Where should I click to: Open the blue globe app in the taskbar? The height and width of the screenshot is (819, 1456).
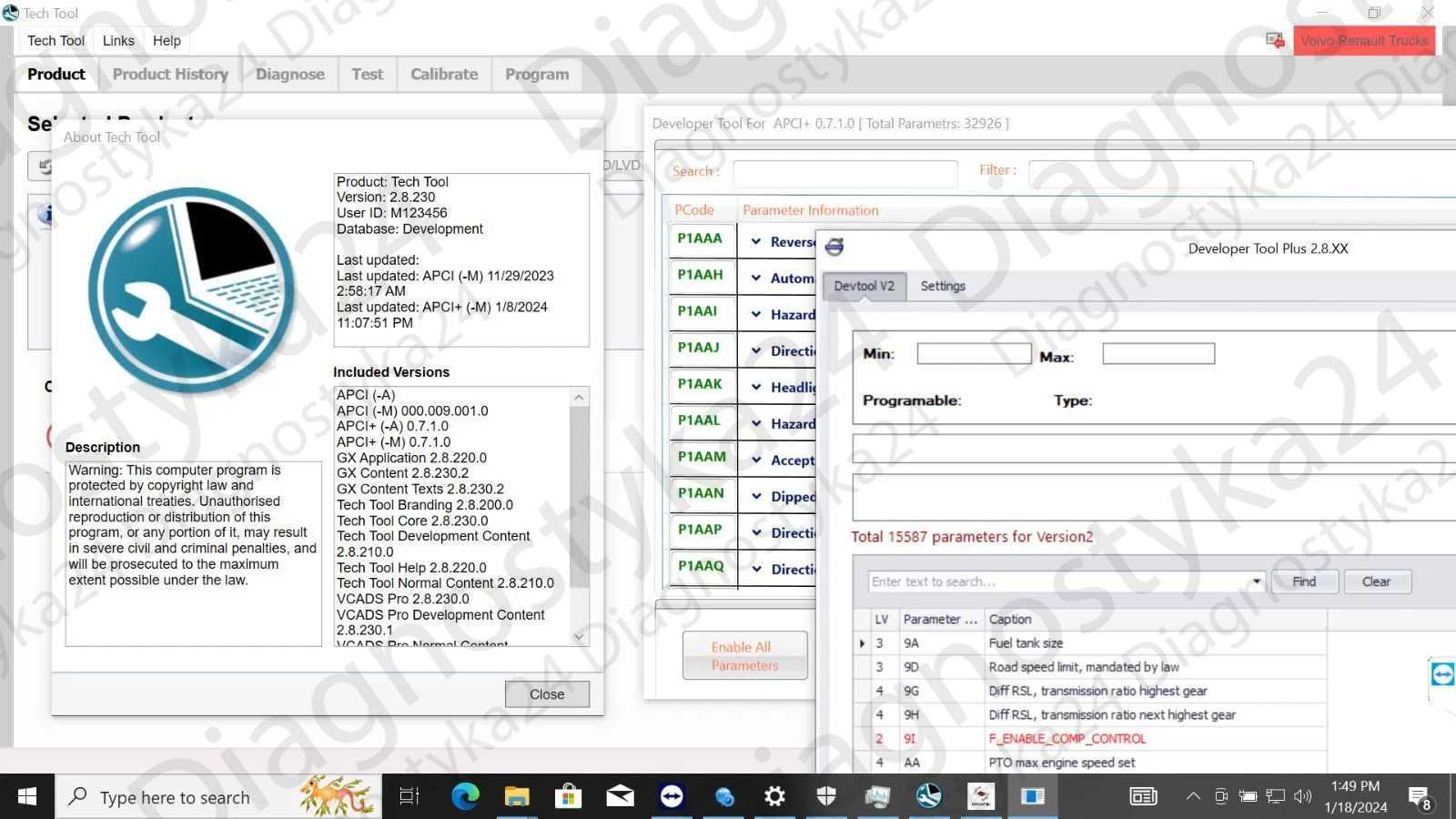pos(723,796)
